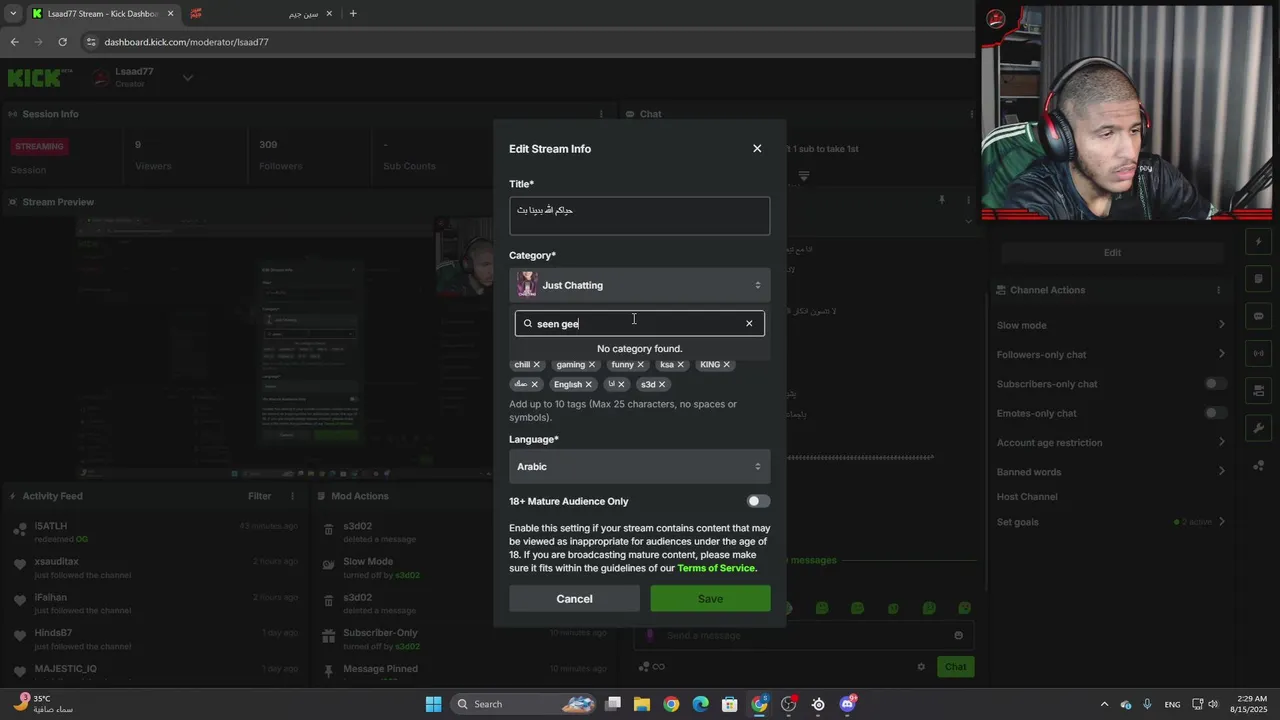Screen dimensions: 1280x720
Task: Click the camera layout sidebar icon
Action: 1259,391
